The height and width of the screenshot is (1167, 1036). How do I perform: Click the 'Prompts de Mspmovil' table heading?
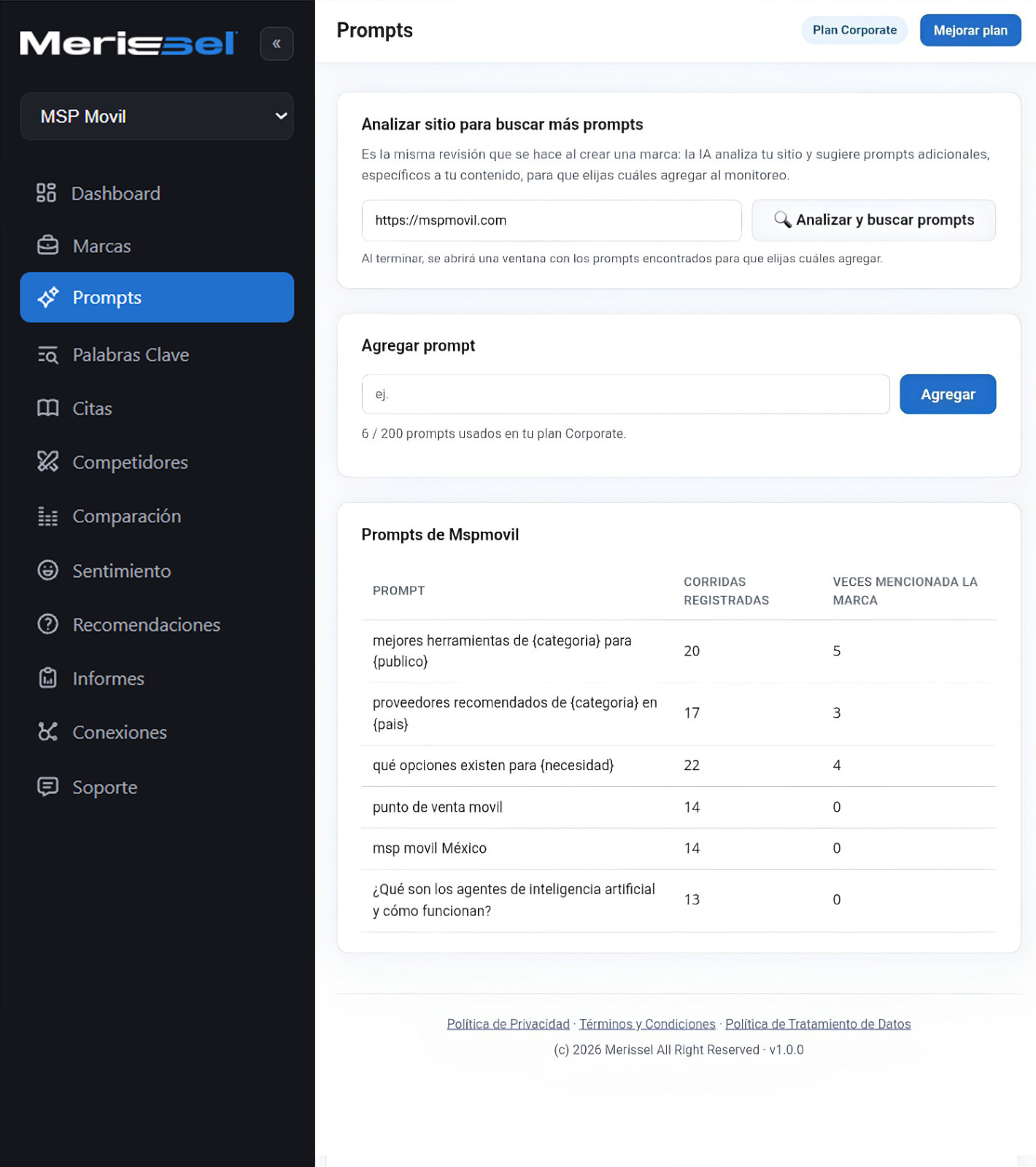440,535
